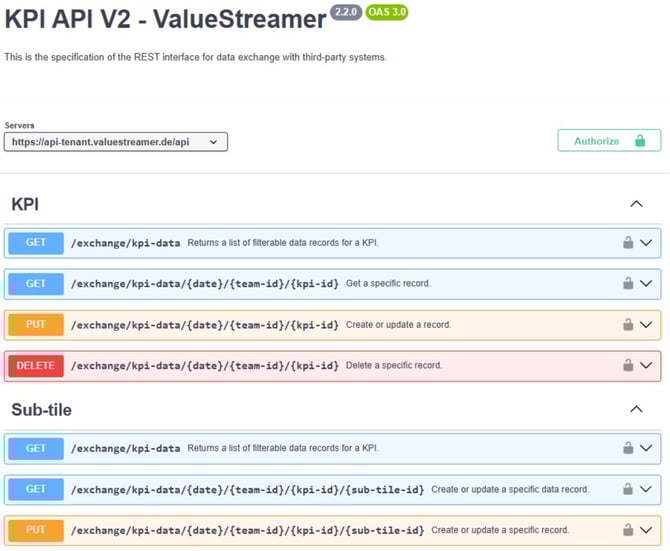Click the Sub-tile section heading
670x551 pixels.
[x=41, y=410]
